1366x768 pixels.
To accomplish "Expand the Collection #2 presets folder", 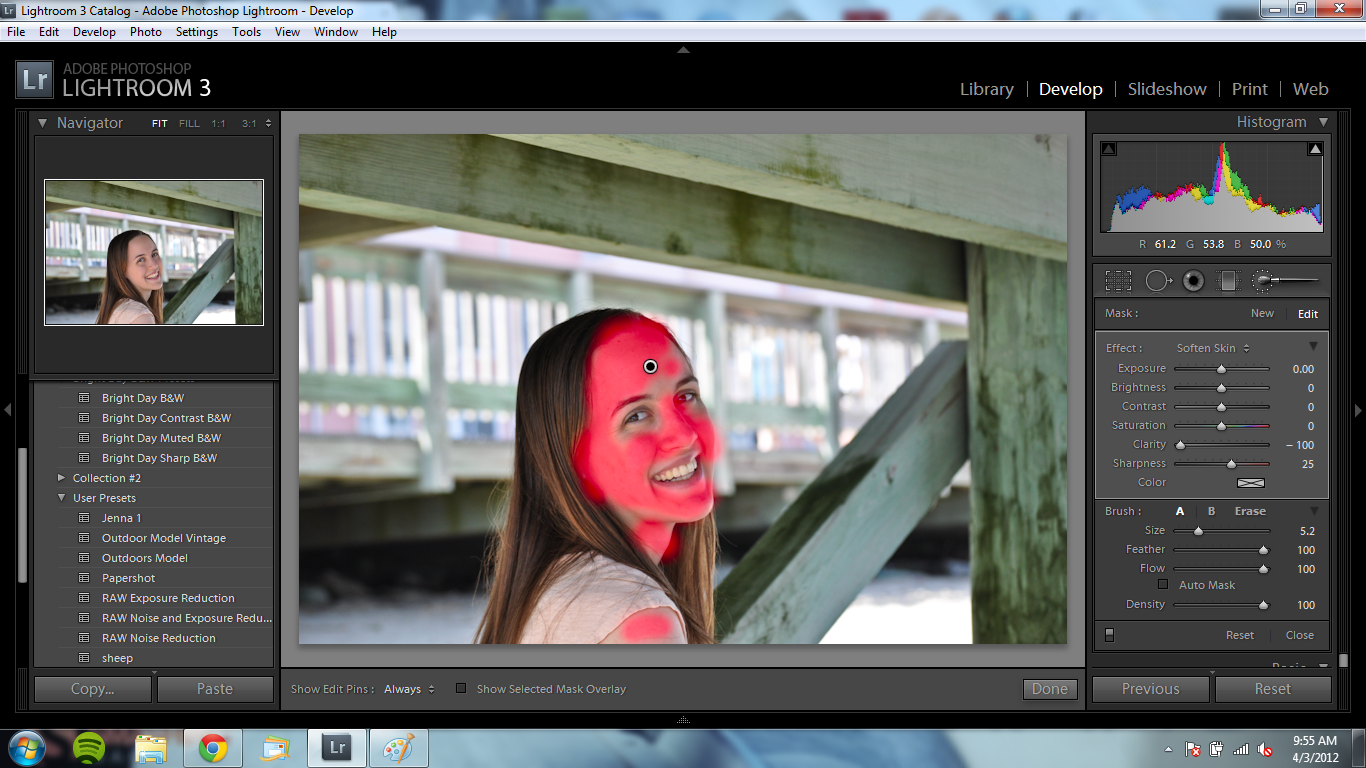I will (62, 478).
